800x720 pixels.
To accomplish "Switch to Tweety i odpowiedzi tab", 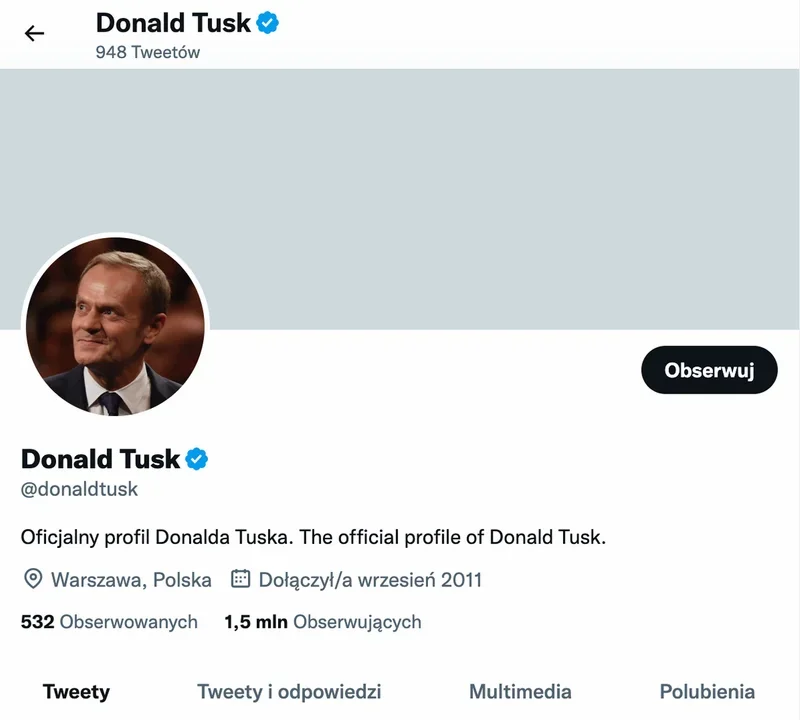I will 289,692.
